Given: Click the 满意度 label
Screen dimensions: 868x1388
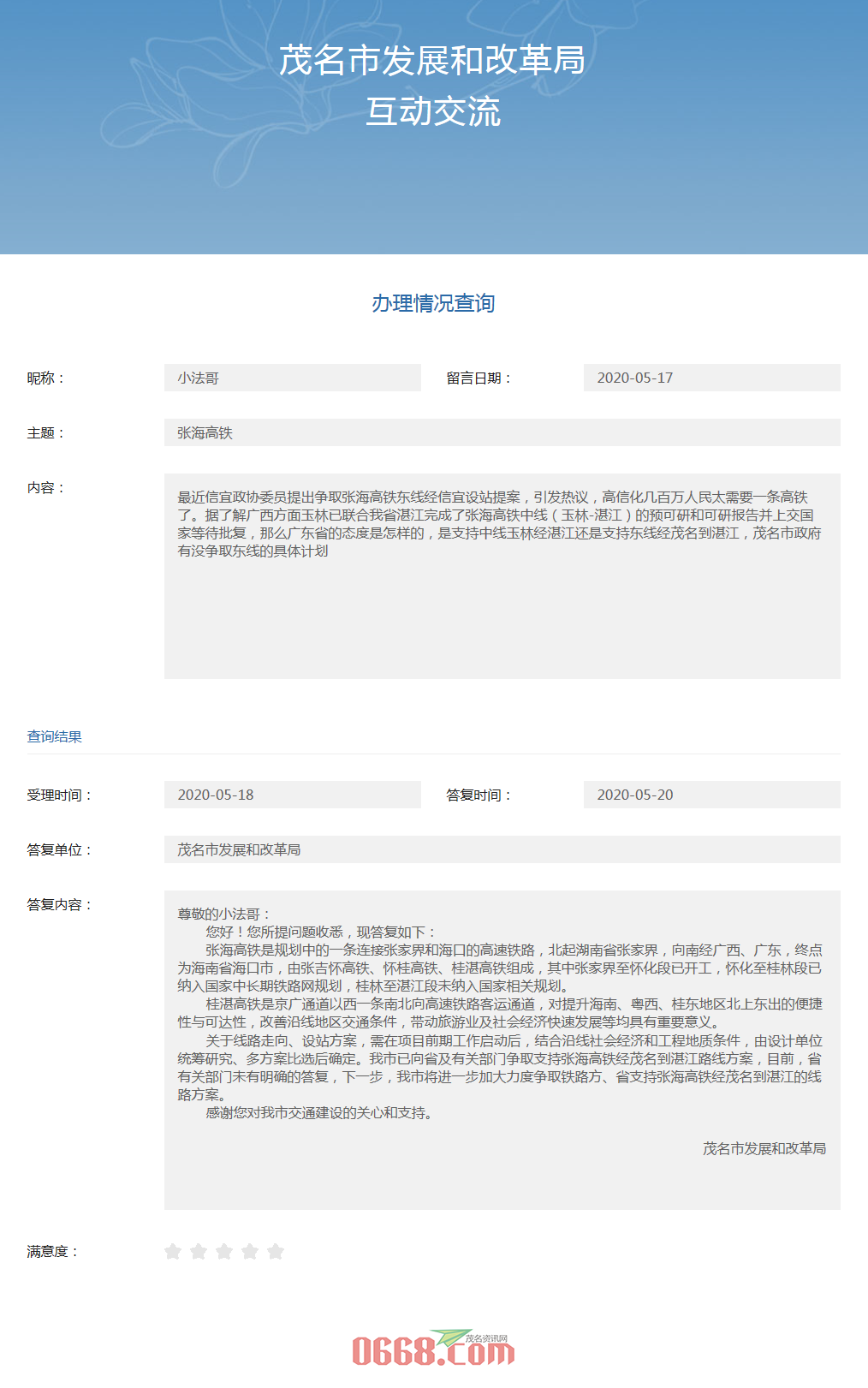Looking at the screenshot, I should 53,1252.
